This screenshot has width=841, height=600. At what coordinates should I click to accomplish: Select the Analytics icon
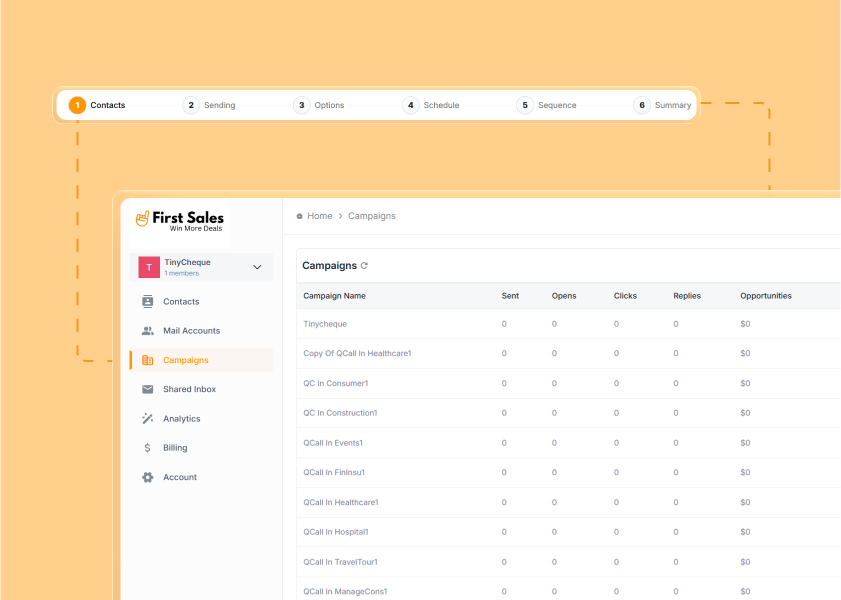point(148,418)
